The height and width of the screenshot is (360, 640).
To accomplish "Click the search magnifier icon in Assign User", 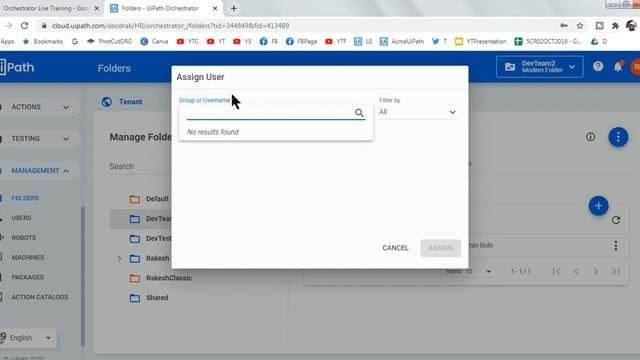I will coord(359,113).
